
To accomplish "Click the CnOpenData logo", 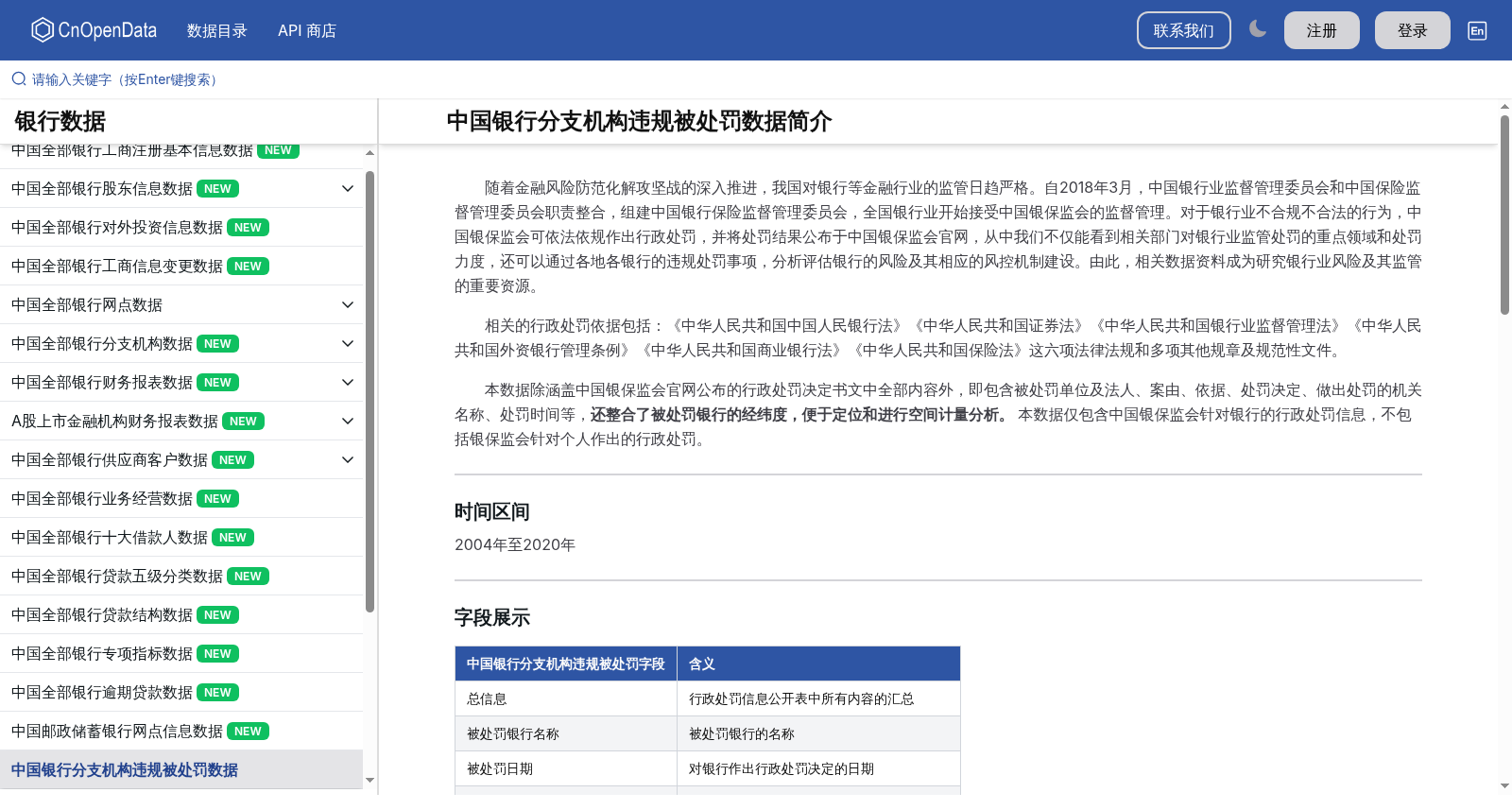I will click(x=94, y=30).
